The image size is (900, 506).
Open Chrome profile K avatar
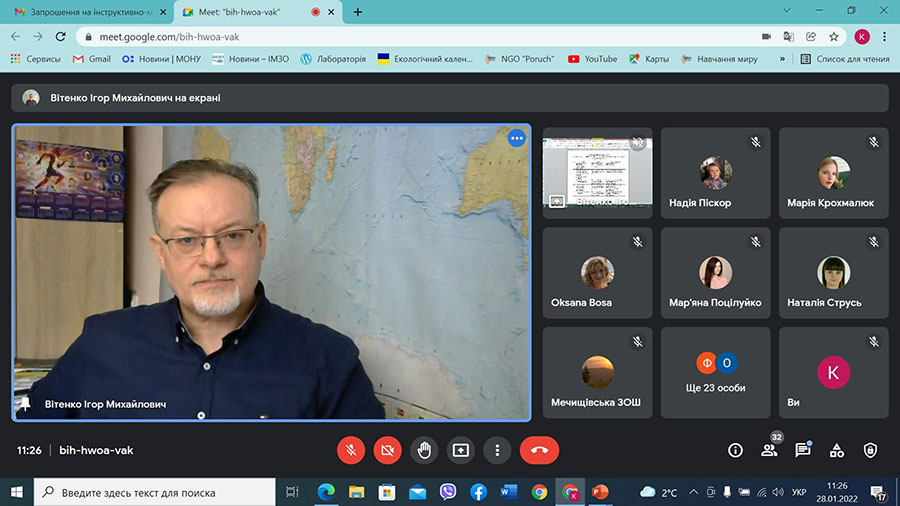point(862,37)
